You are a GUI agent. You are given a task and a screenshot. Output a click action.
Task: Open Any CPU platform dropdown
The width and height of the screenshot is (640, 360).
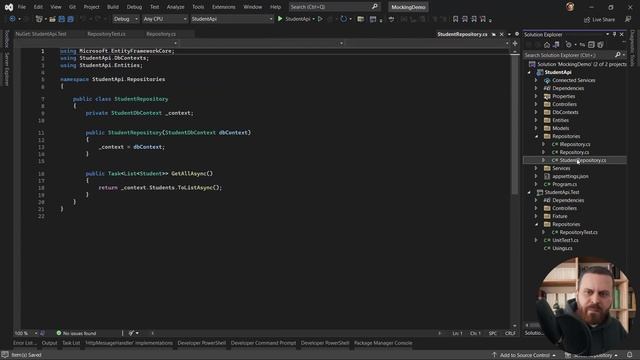[165, 19]
